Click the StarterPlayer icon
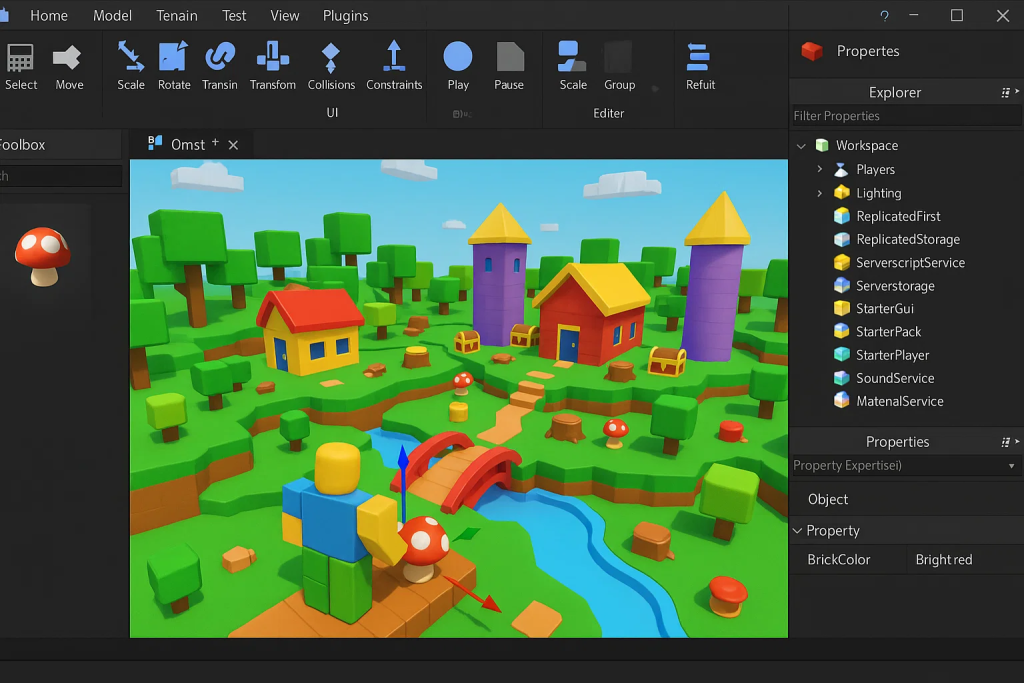Screen dimensions: 1024x683 (842, 355)
